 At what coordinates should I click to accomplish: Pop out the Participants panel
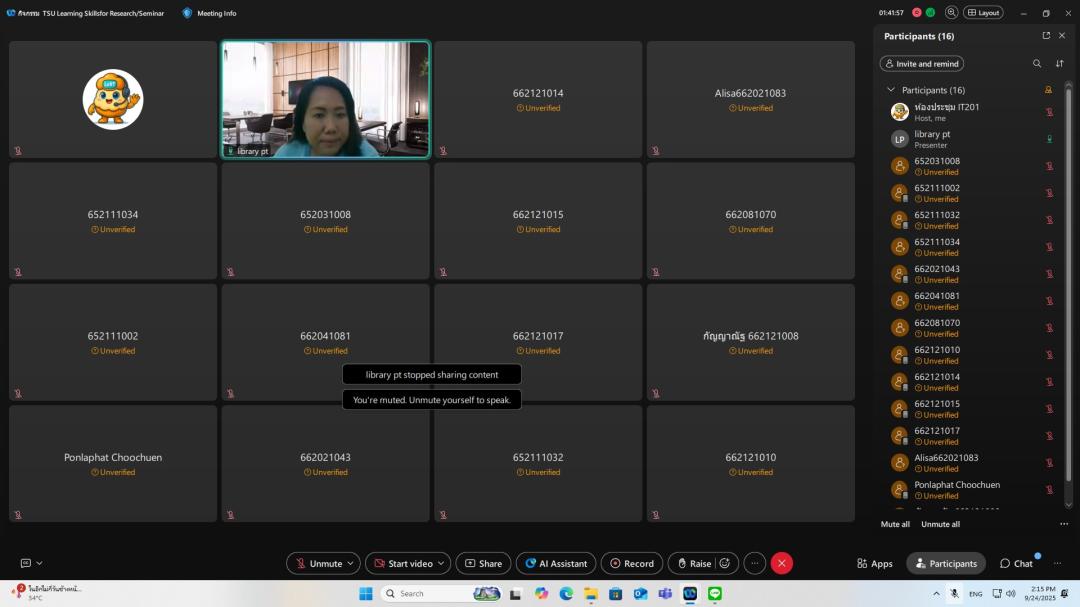(1046, 36)
